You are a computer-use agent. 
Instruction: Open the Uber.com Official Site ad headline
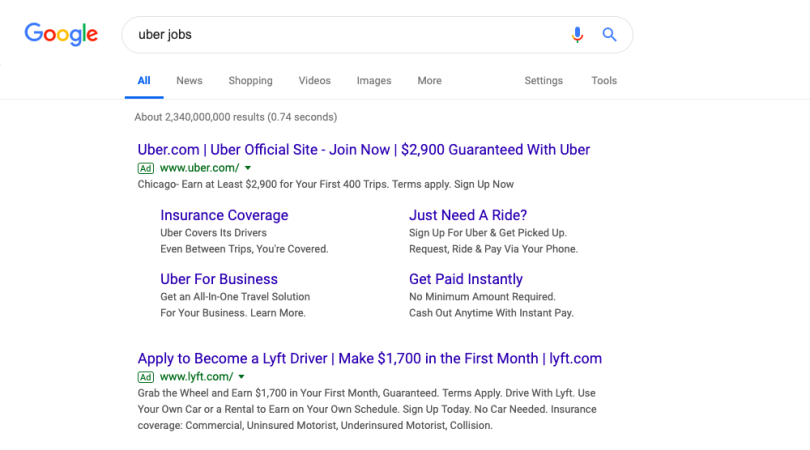pos(364,150)
